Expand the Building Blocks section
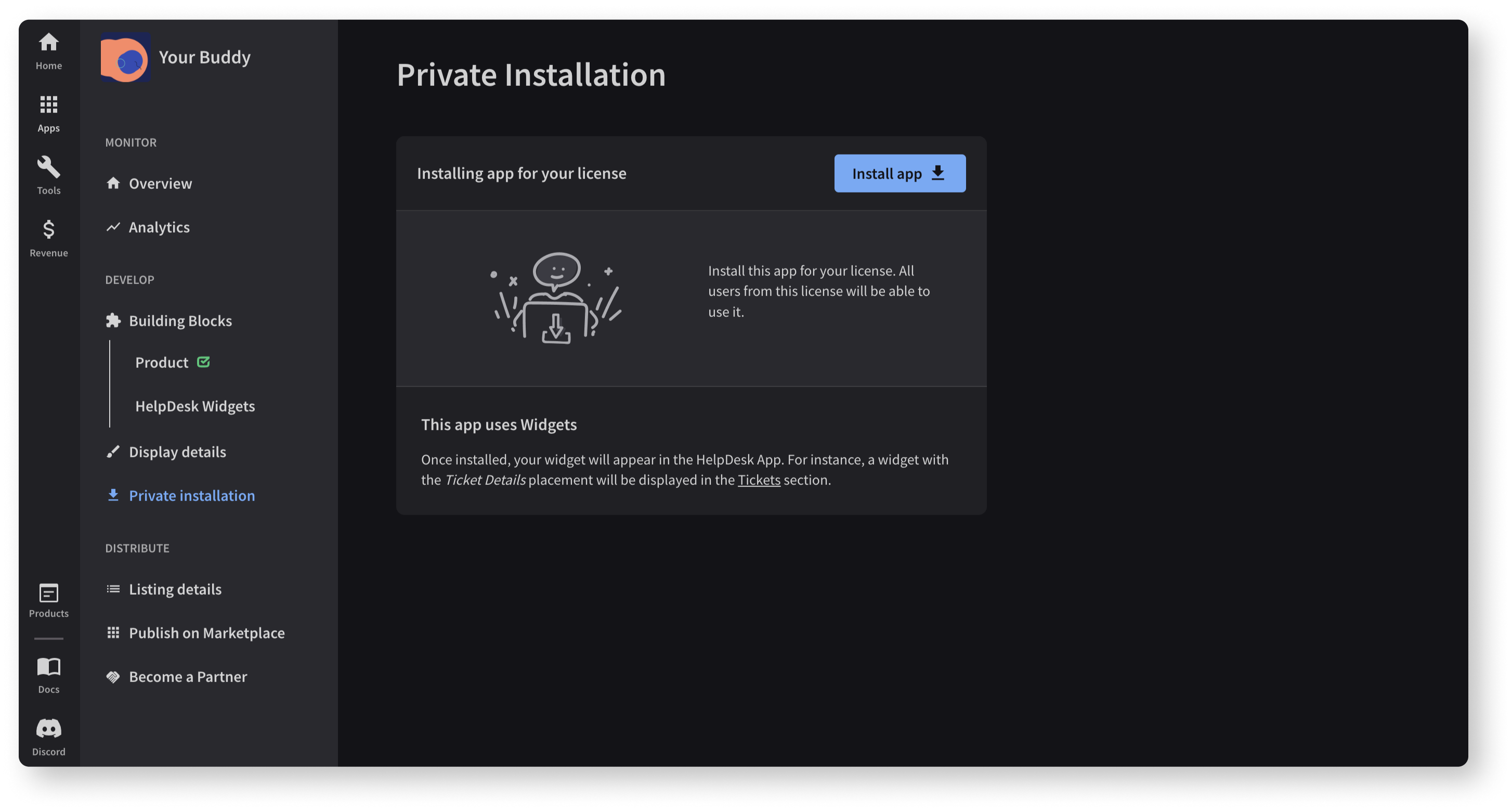 (x=181, y=320)
